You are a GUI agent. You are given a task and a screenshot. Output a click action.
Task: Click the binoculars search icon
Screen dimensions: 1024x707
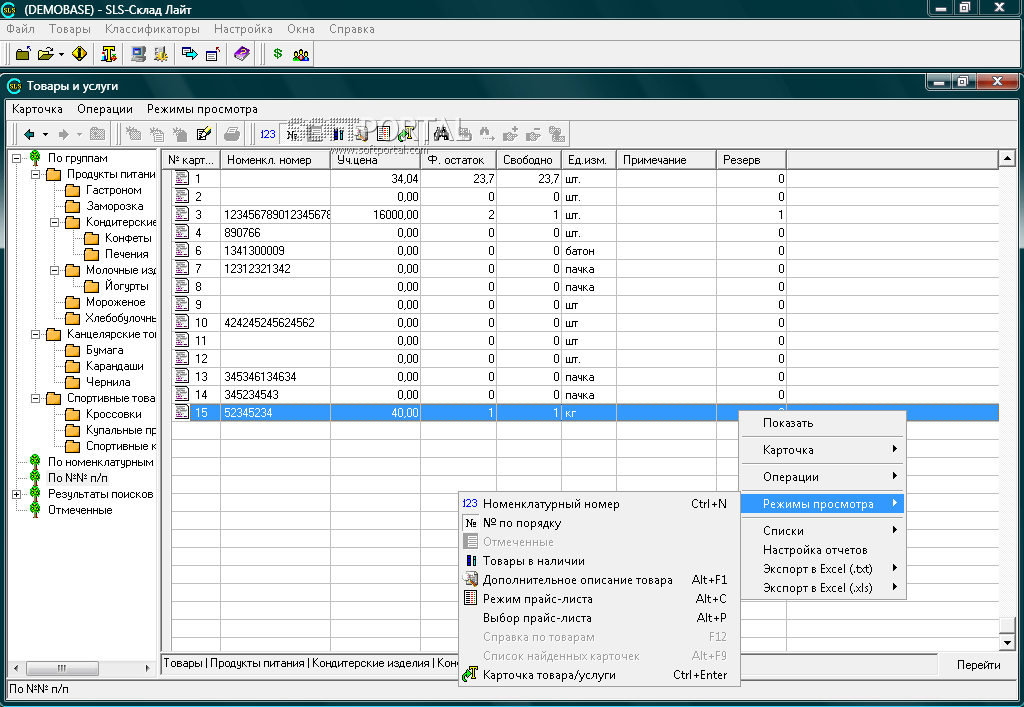pyautogui.click(x=441, y=134)
